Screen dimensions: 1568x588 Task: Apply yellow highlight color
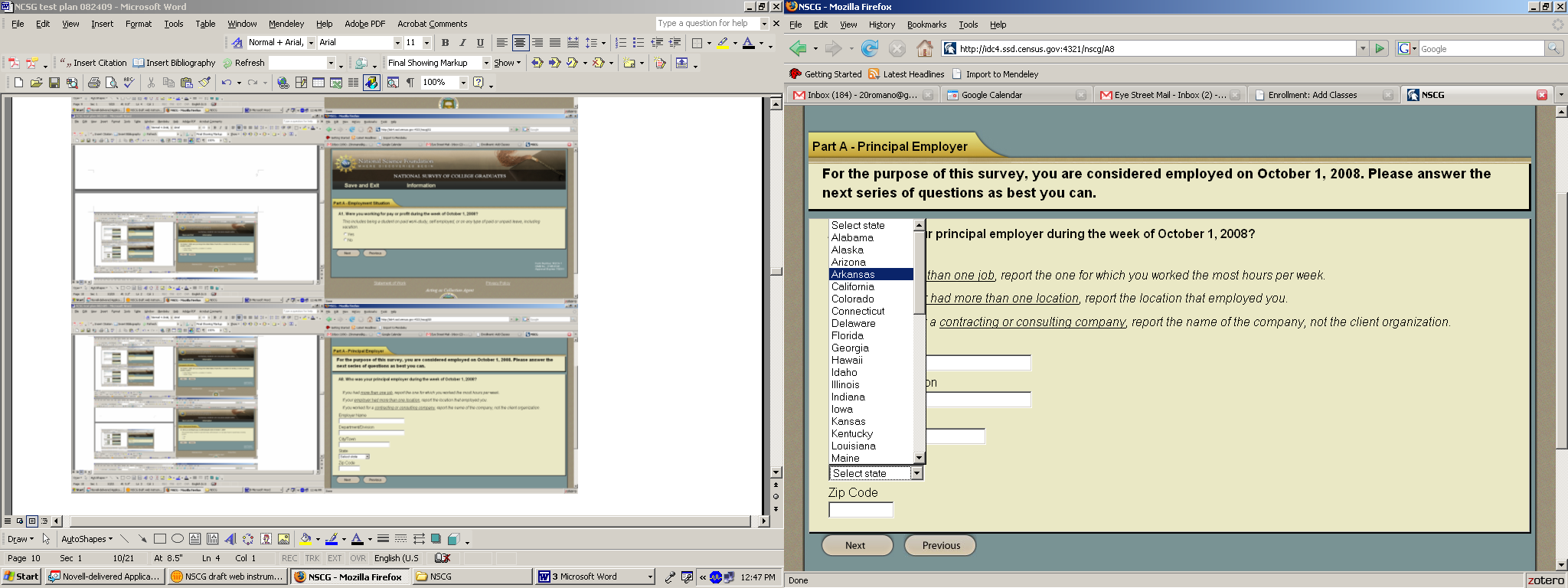(x=723, y=43)
